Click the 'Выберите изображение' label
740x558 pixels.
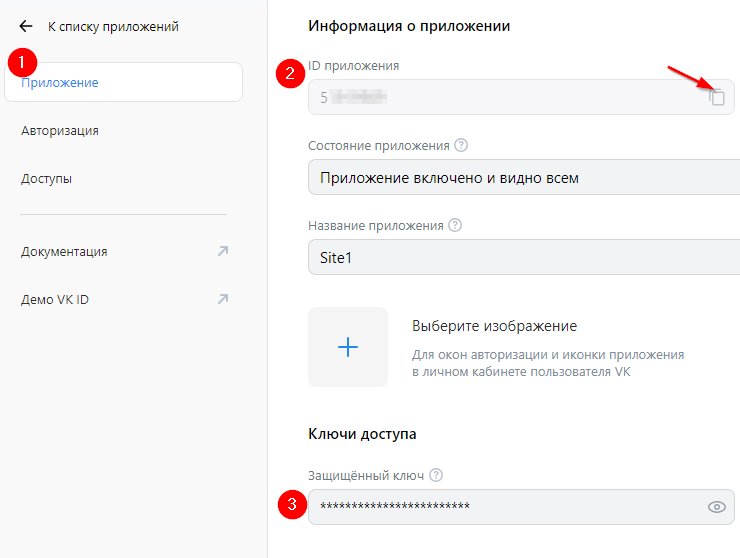[494, 327]
